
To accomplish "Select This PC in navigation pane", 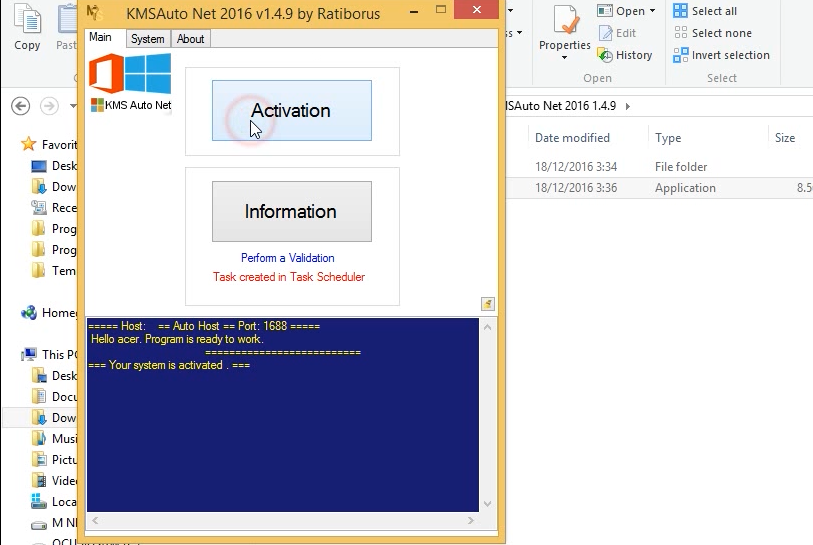I will click(x=49, y=355).
